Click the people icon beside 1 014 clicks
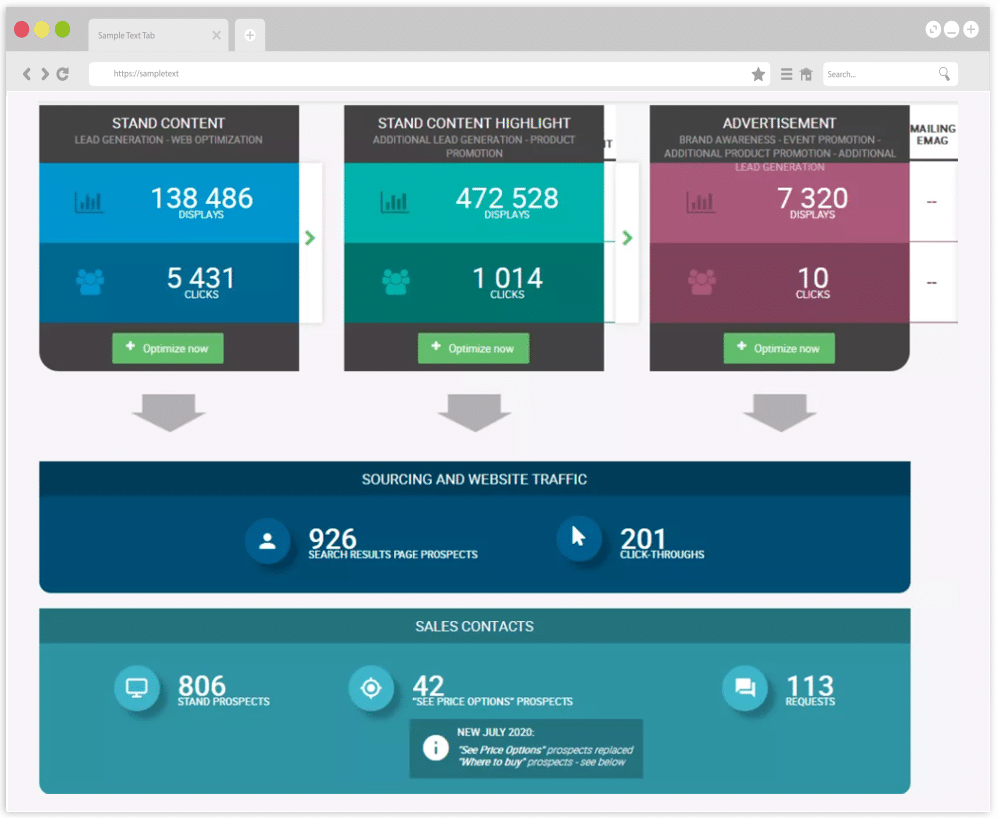997x818 pixels. tap(396, 282)
